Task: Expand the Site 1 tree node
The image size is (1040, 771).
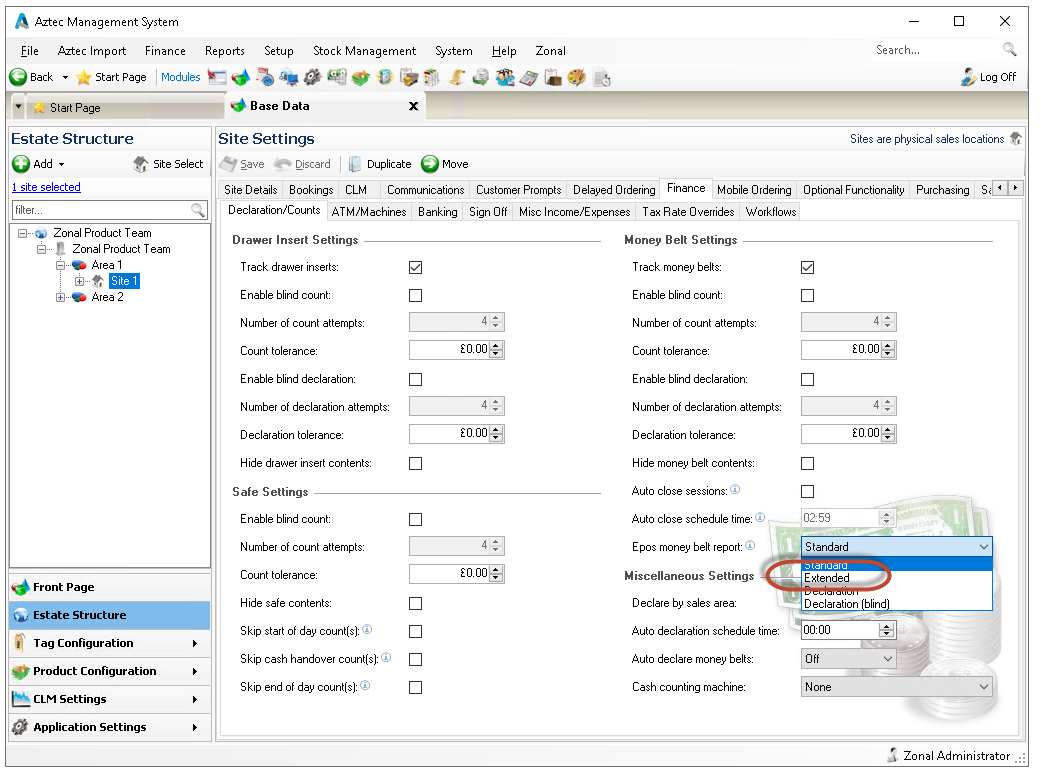Action: point(80,281)
